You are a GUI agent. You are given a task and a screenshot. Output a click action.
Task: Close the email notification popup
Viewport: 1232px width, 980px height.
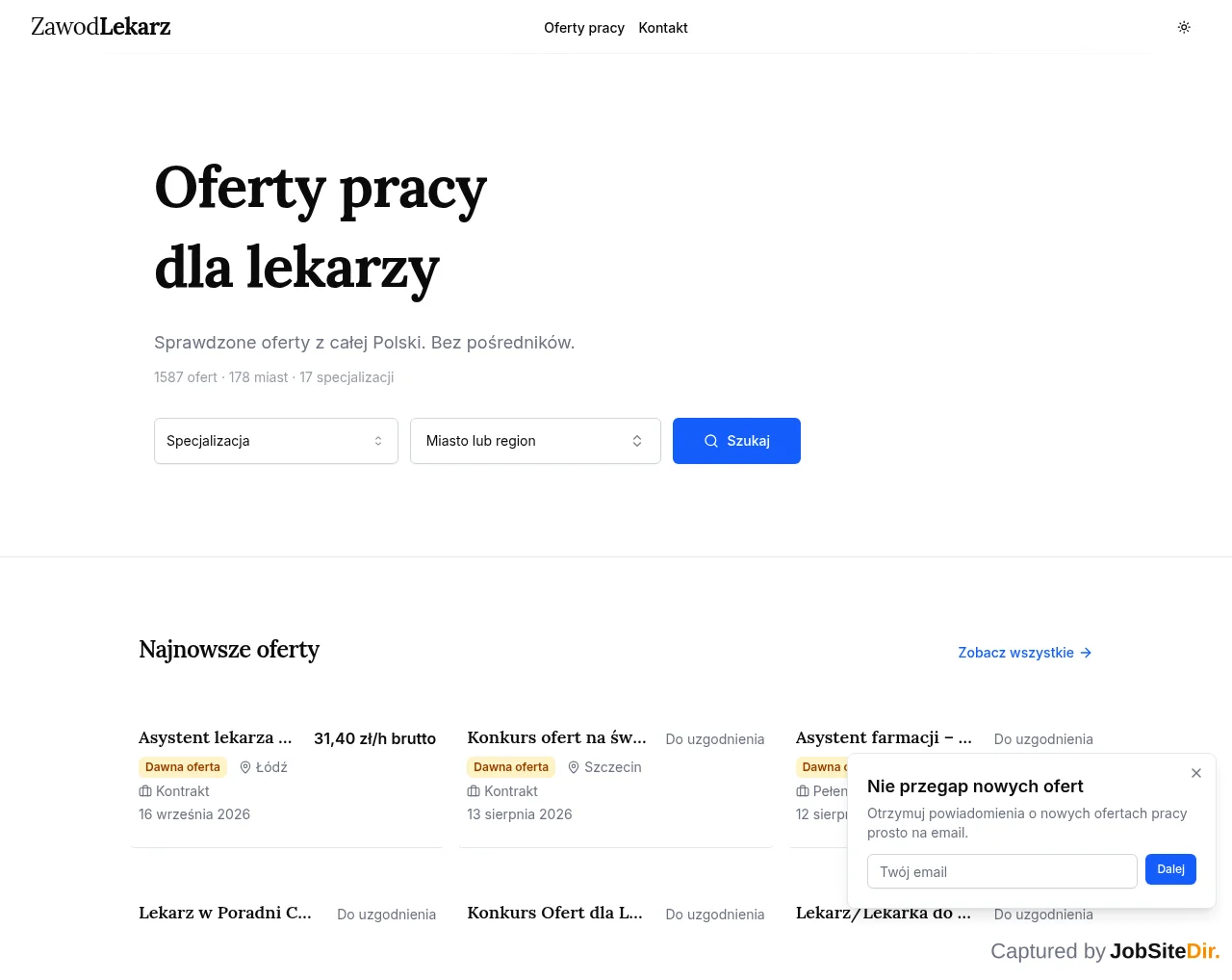(x=1196, y=773)
